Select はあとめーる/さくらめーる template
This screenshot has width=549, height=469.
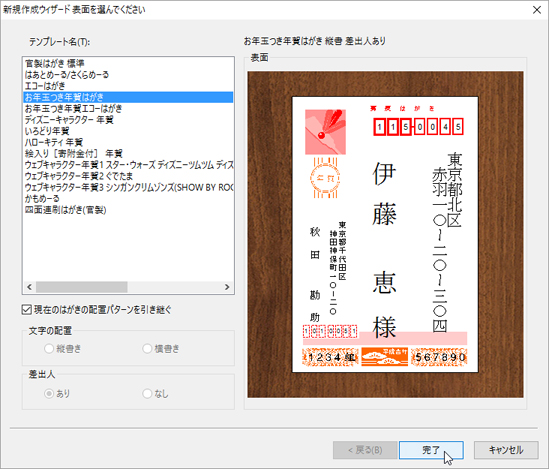128,75
